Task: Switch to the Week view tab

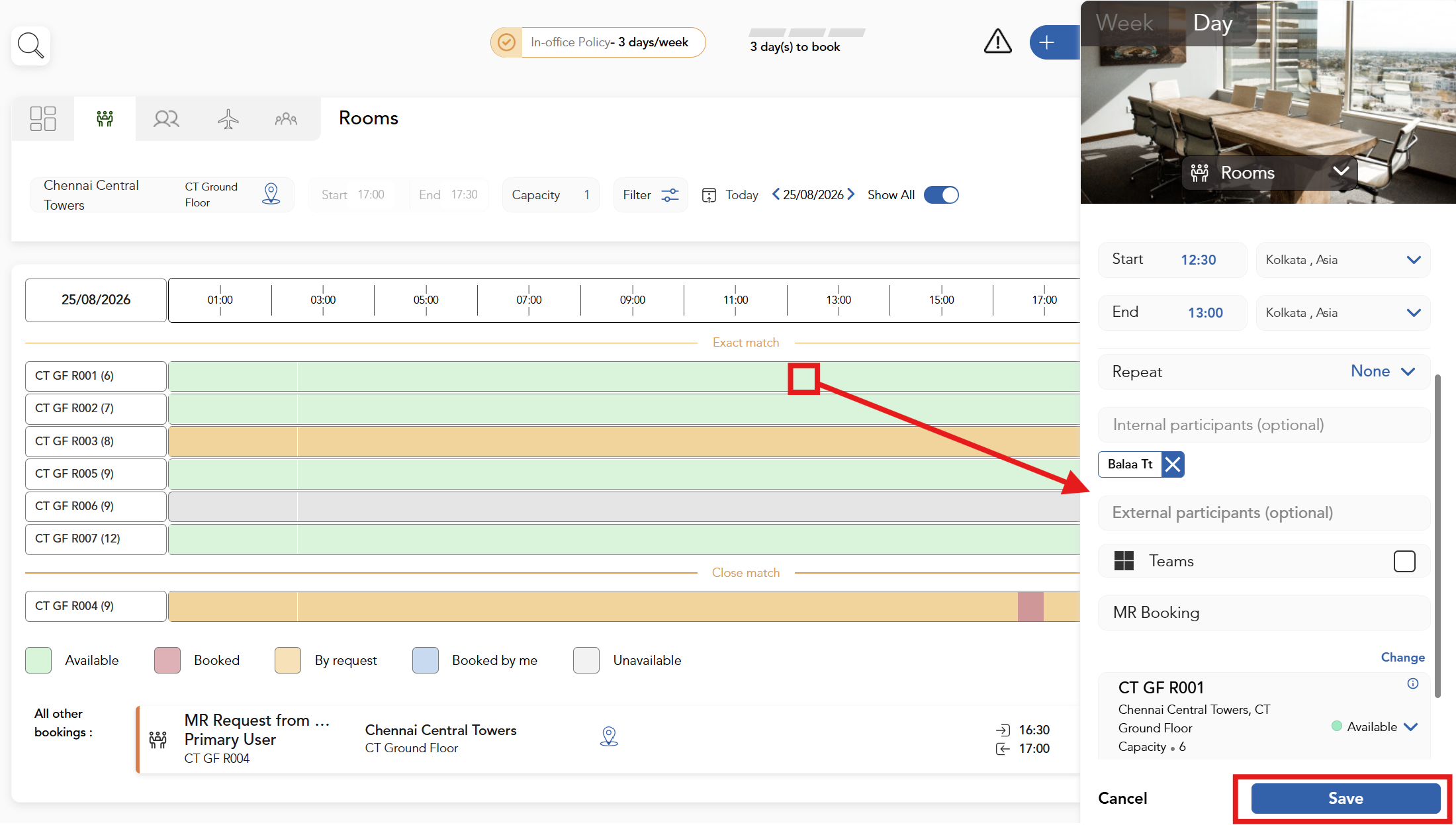Action: point(1124,23)
